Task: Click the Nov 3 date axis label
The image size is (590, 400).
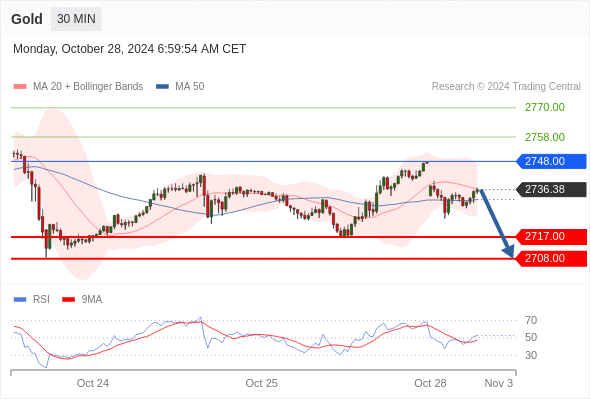Action: [498, 383]
